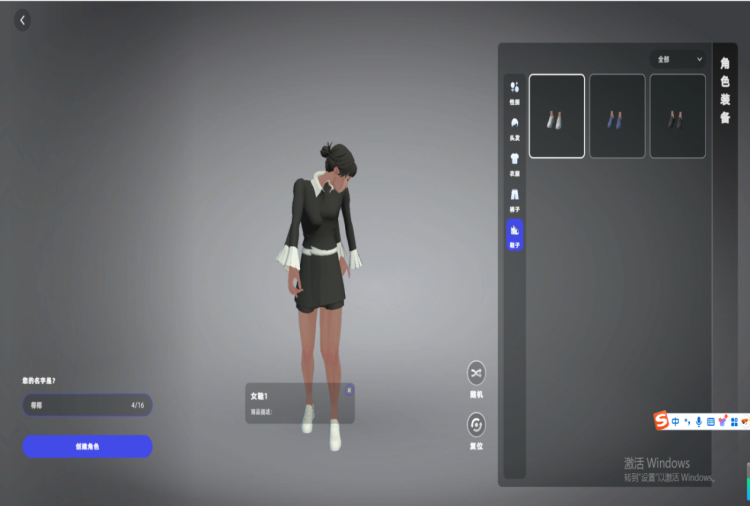Screen dimensions: 750x506
Task: Open the gender (性别) category
Action: (x=514, y=92)
